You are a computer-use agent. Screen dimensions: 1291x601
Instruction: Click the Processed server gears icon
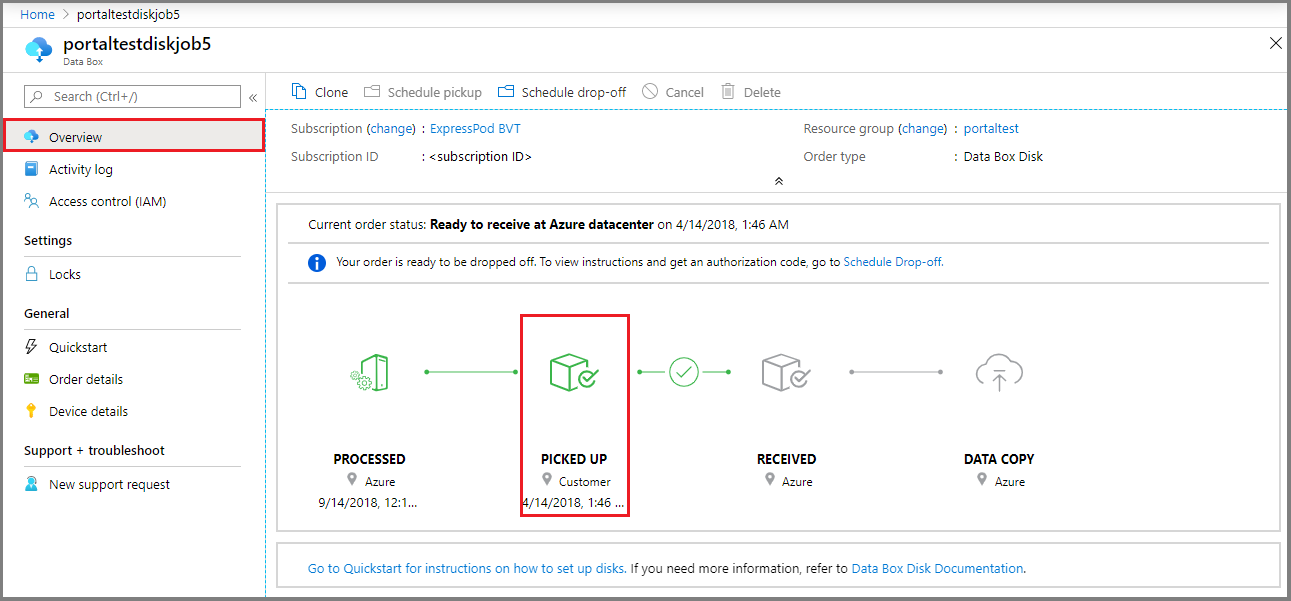tap(369, 373)
